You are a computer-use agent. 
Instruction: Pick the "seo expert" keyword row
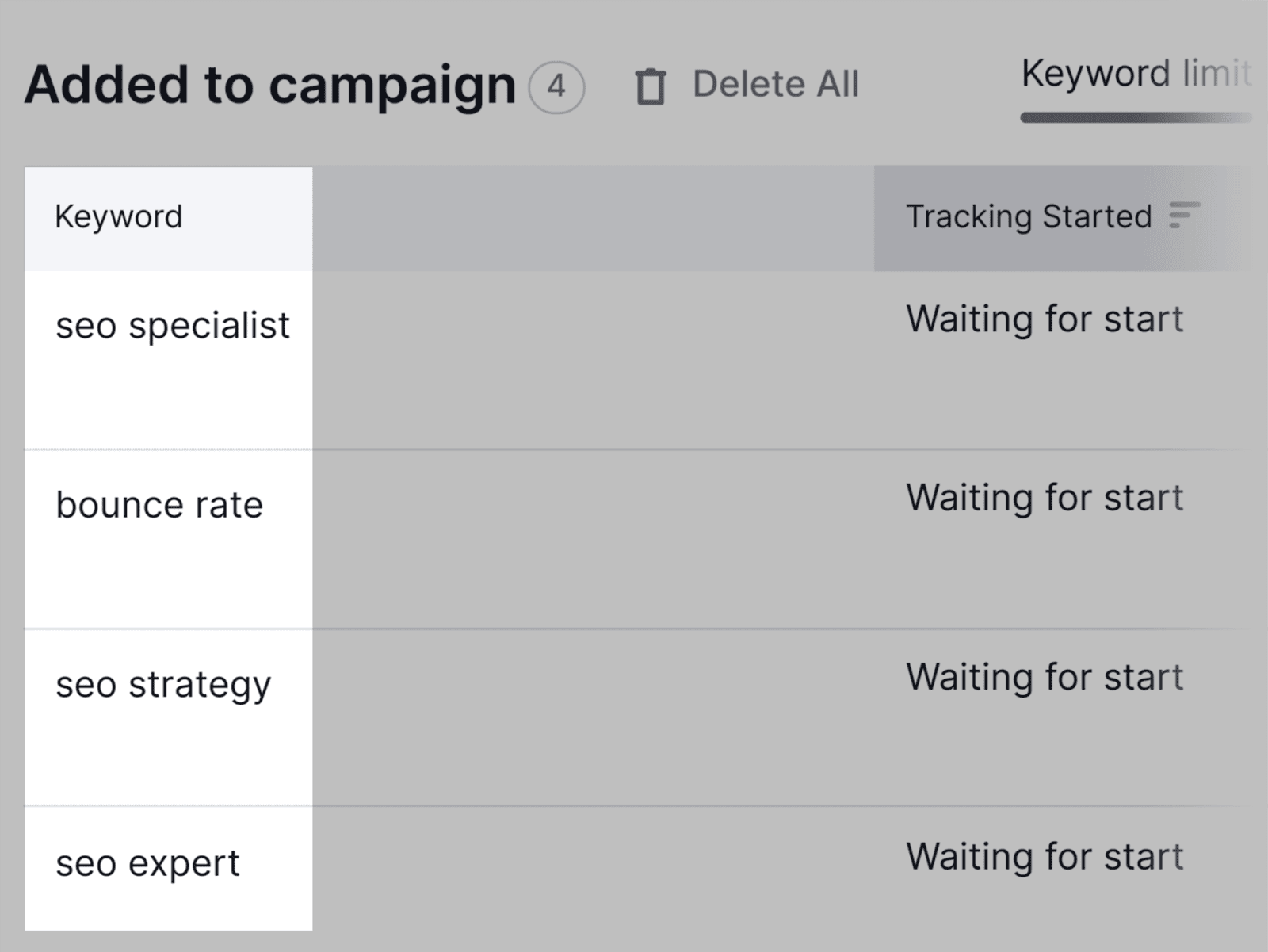(147, 863)
